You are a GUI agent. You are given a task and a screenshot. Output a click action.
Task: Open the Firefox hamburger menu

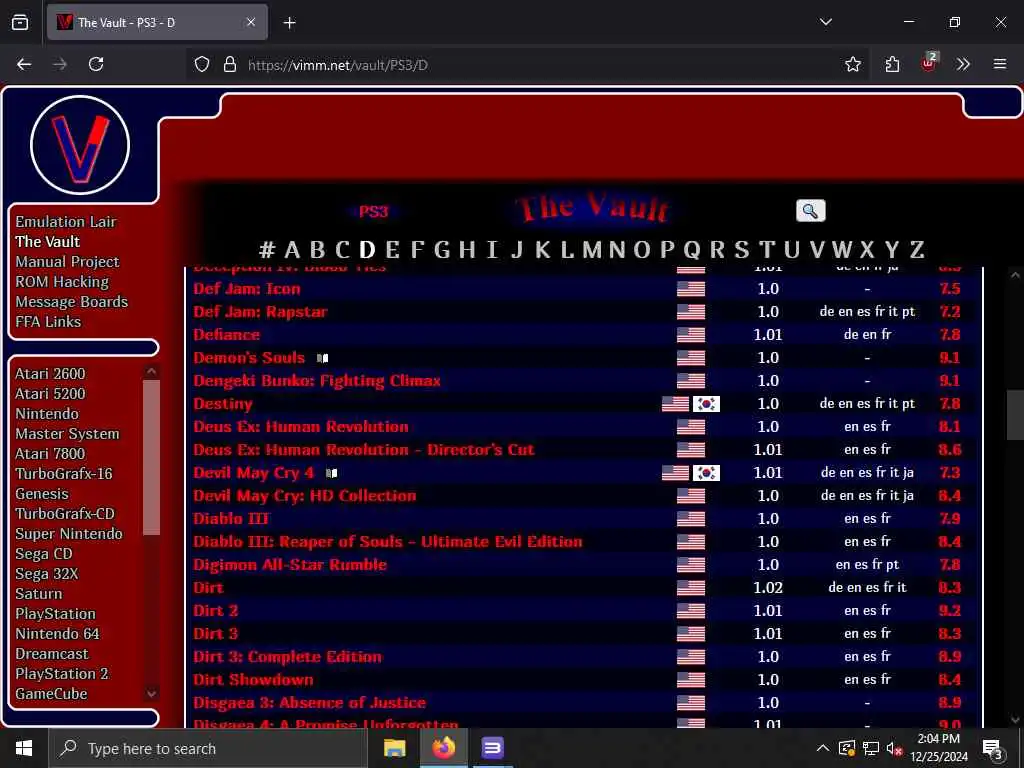tap(999, 64)
